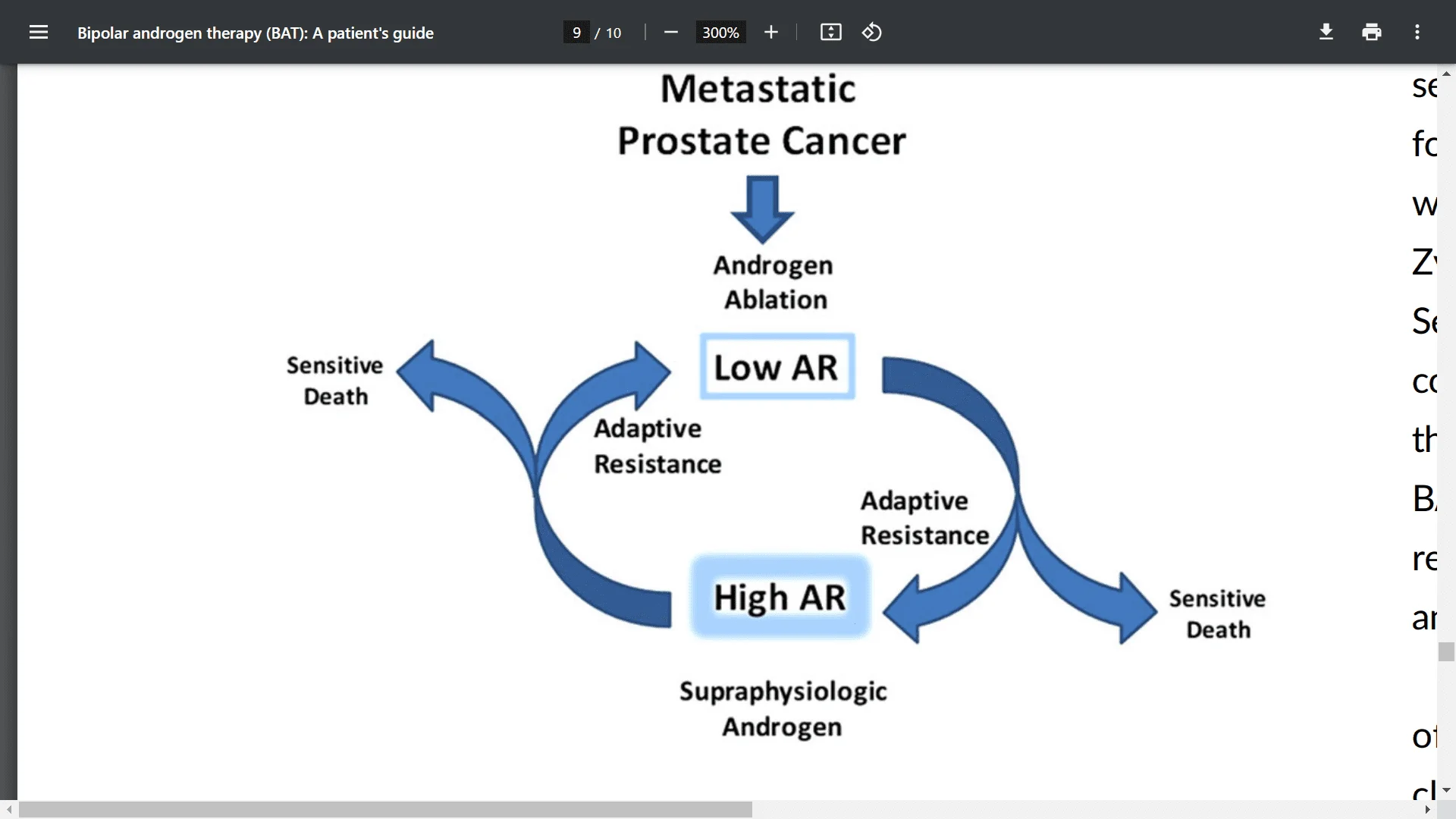Click the '/ 10' total pages text
This screenshot has height=819, width=1456.
click(x=607, y=33)
